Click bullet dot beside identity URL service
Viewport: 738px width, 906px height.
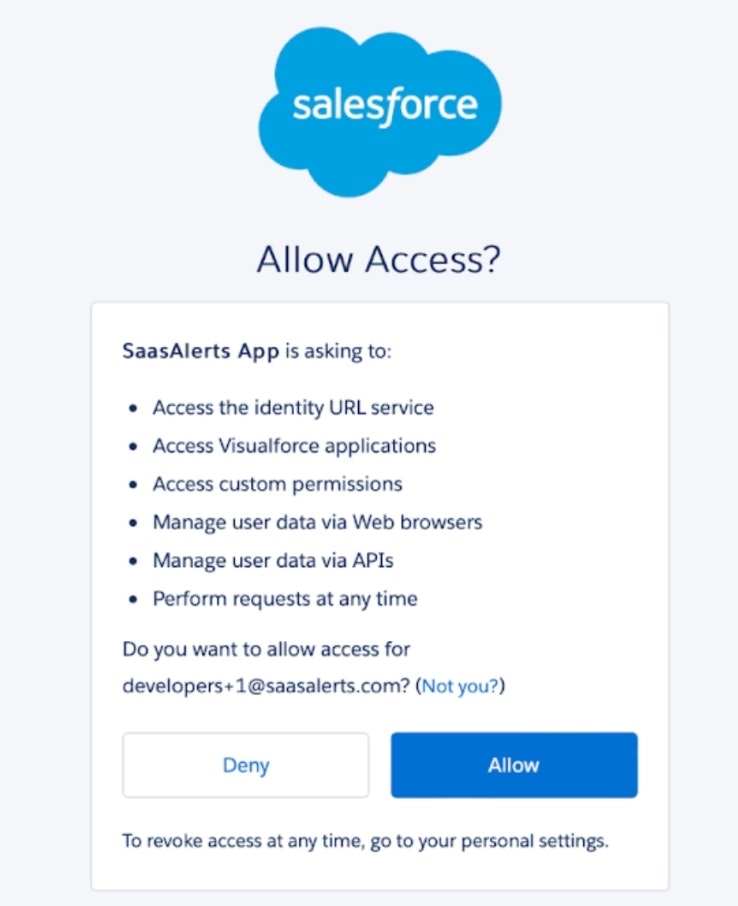coord(134,409)
